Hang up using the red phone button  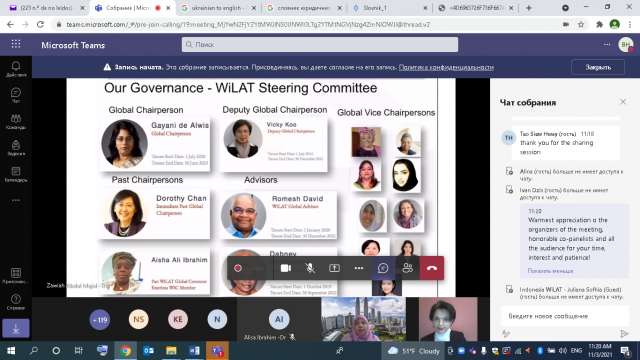point(432,268)
